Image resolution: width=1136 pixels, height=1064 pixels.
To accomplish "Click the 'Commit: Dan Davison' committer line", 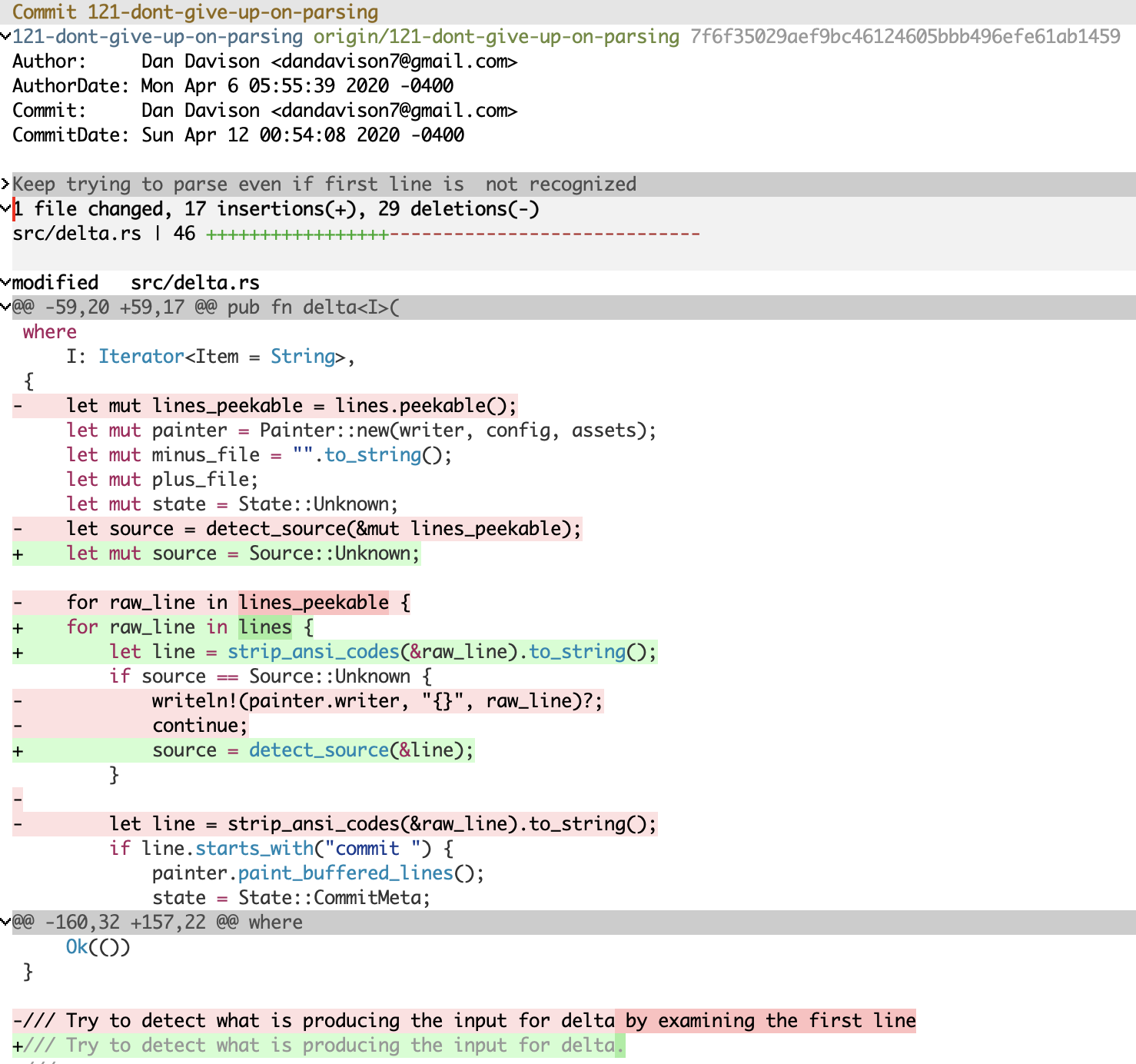I will pos(265,110).
